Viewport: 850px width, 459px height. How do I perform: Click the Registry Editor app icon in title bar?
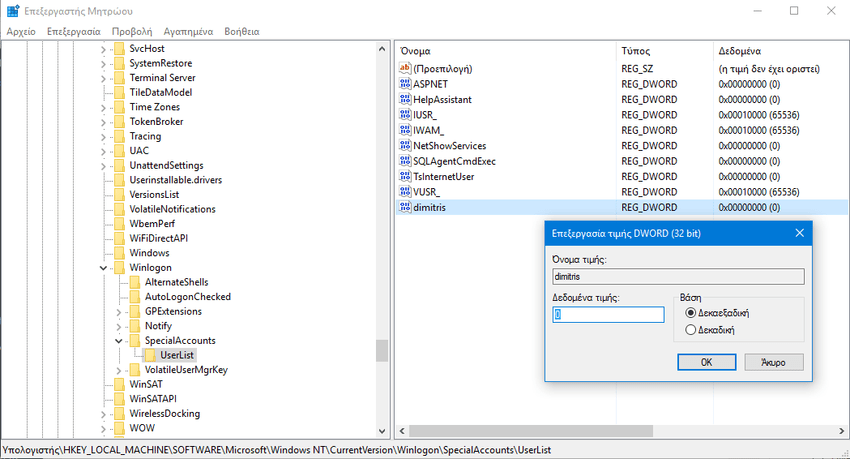[12, 11]
